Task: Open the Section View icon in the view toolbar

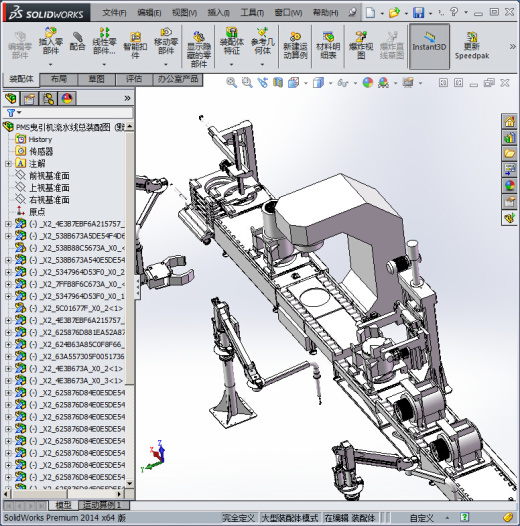Action: [x=278, y=82]
